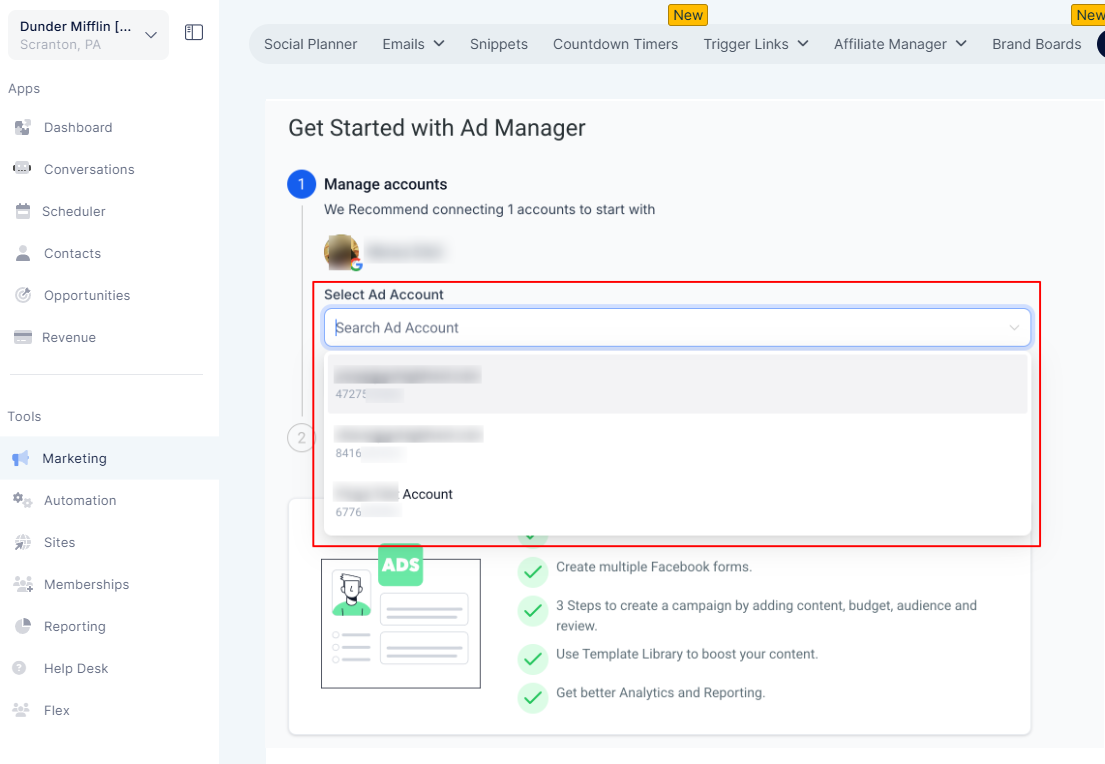Click the Memberships group icon
Image resolution: width=1105 pixels, height=764 pixels.
(x=23, y=584)
